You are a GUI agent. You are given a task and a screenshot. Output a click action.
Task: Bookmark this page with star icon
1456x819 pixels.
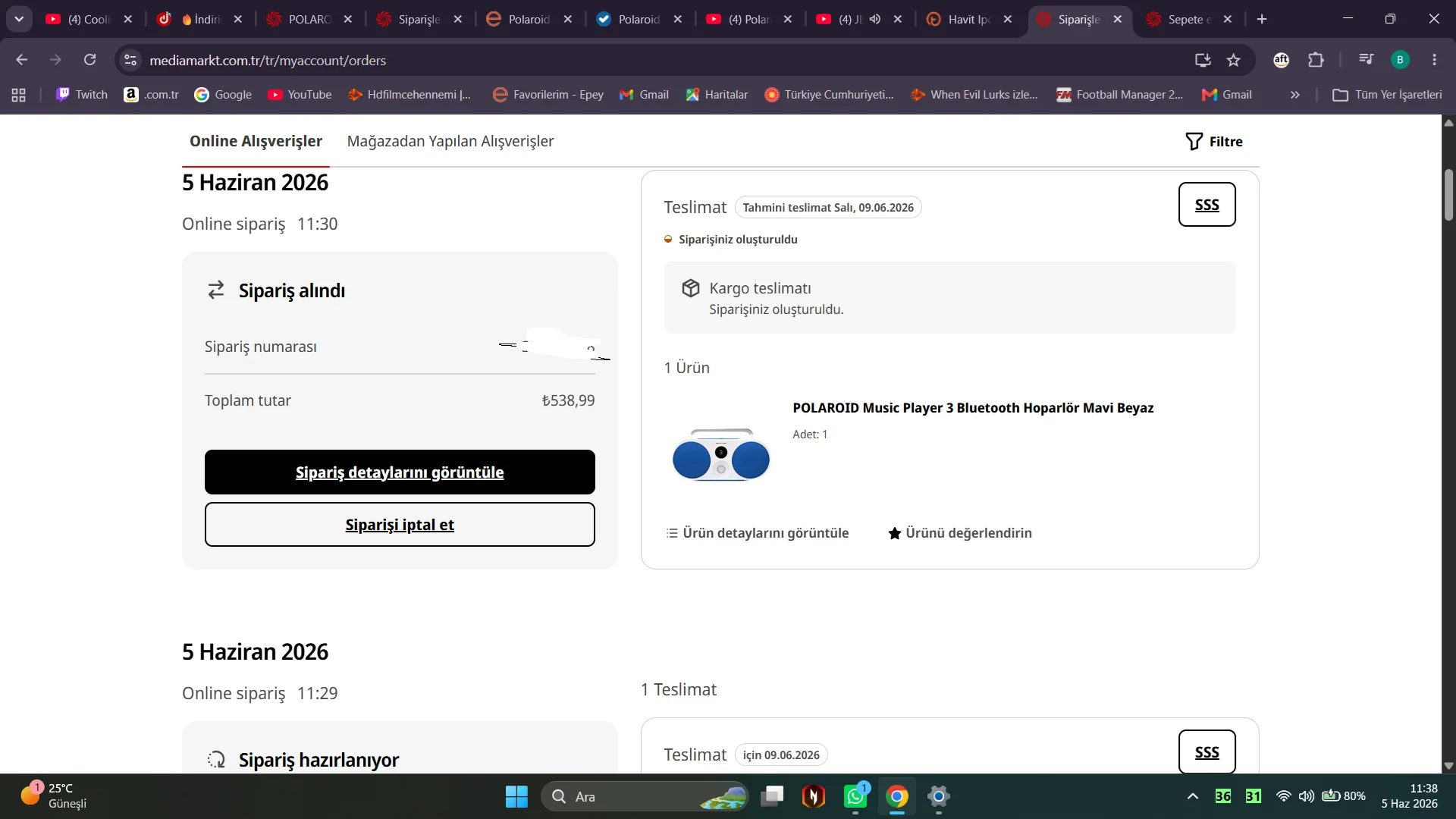click(x=1234, y=60)
